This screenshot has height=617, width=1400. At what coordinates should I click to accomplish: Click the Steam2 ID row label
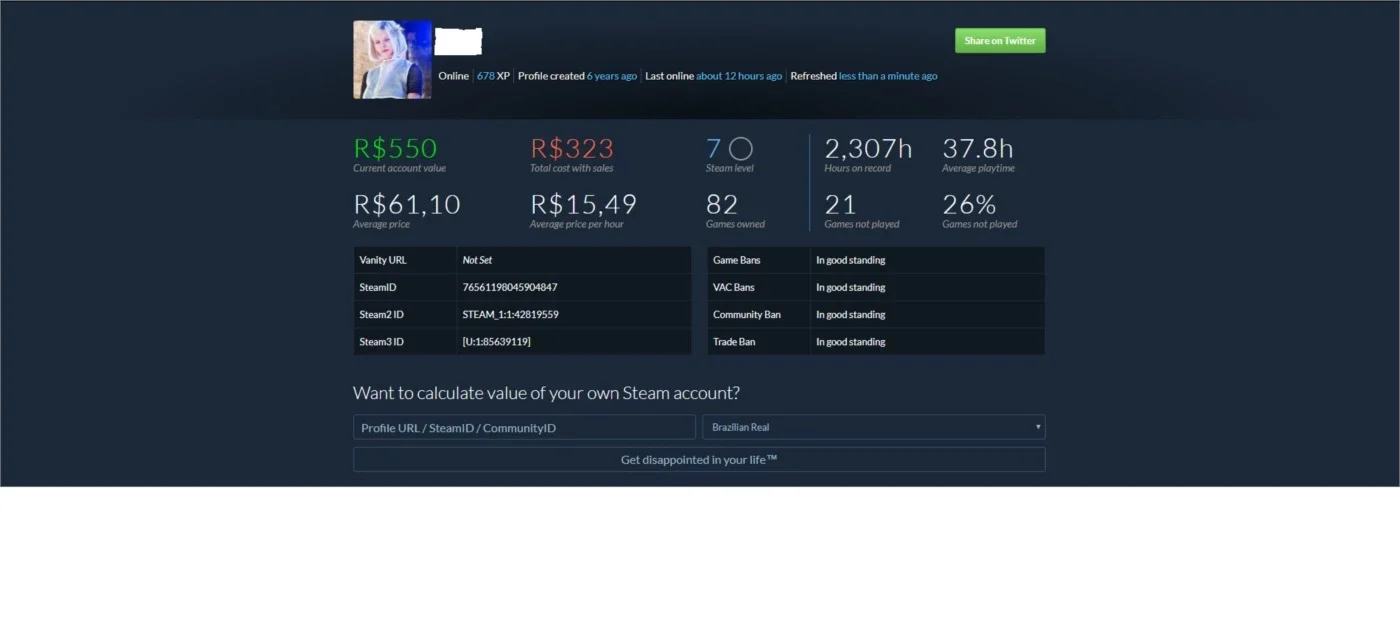[381, 314]
